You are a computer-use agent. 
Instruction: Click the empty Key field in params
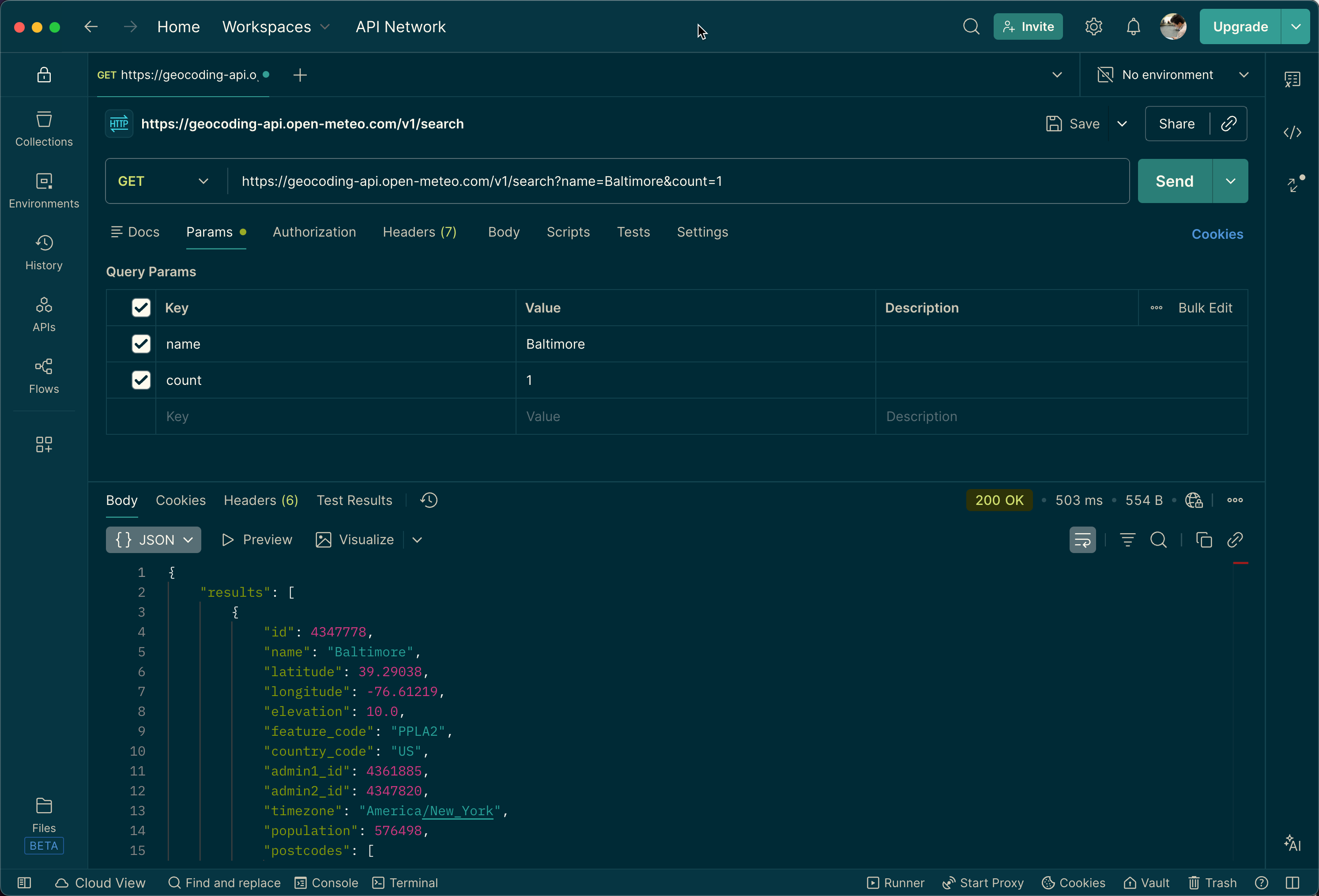pyautogui.click(x=335, y=417)
